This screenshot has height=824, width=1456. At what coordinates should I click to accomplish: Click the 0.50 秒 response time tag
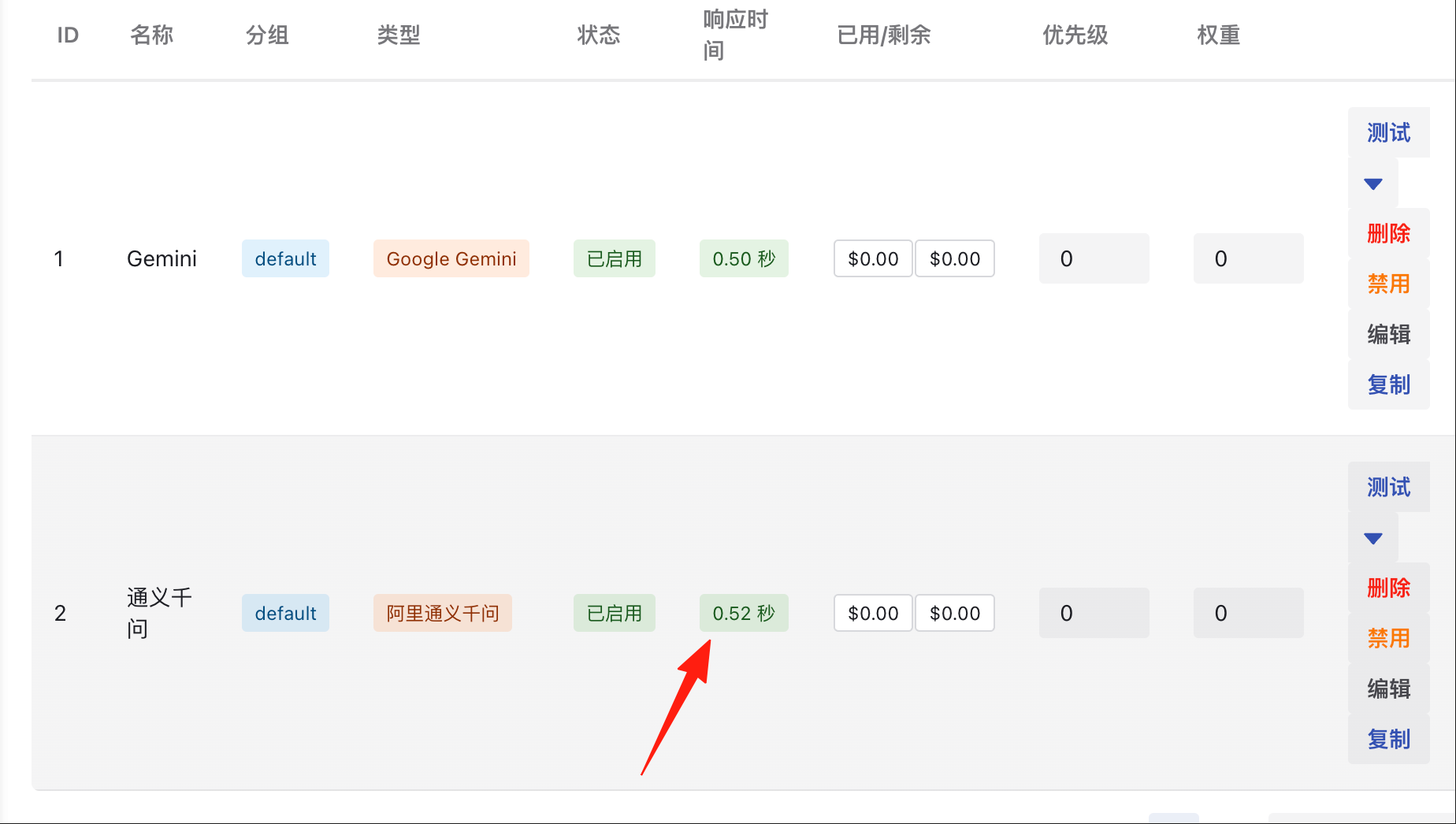pos(744,258)
